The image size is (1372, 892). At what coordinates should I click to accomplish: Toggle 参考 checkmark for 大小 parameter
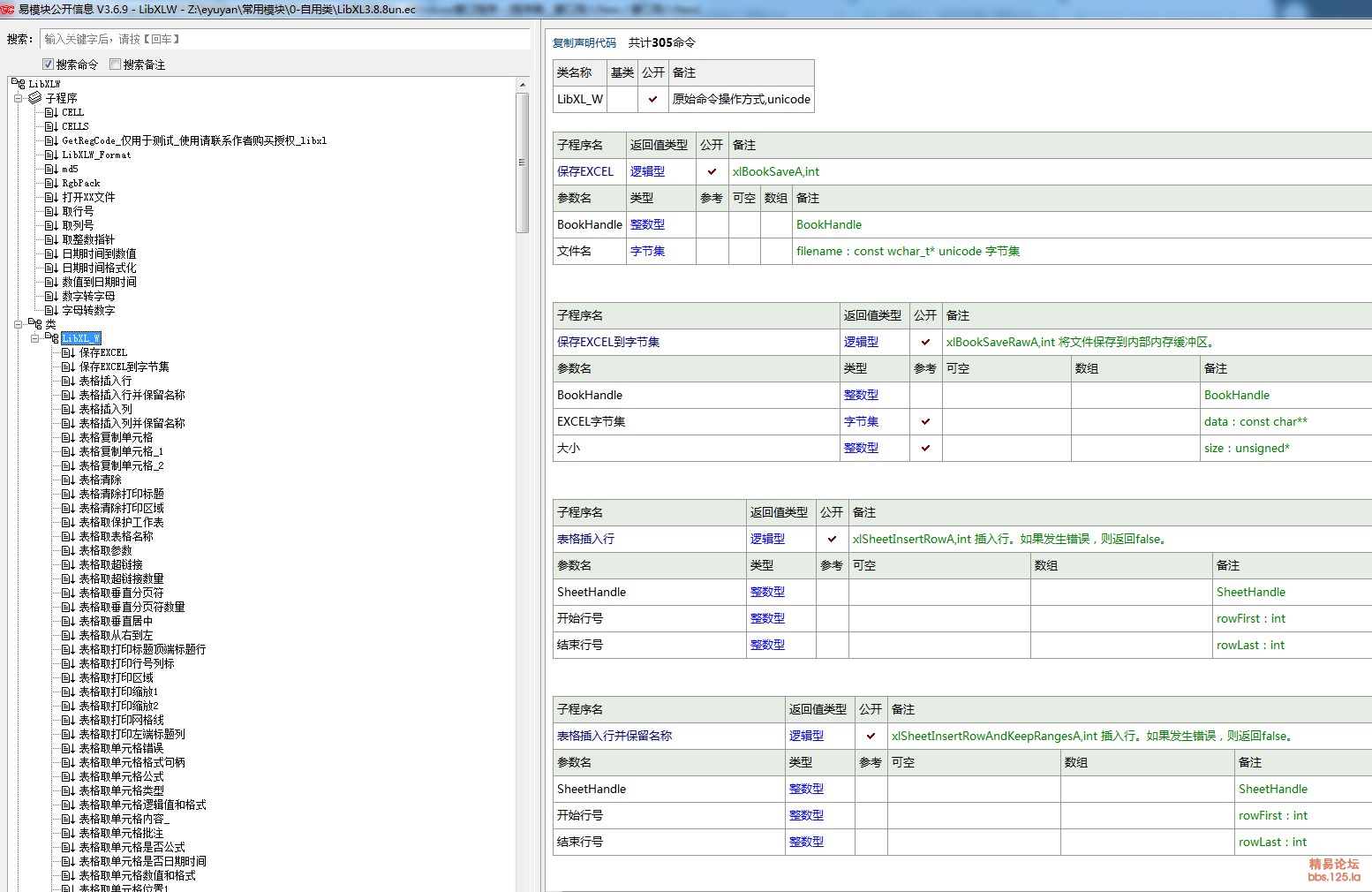point(925,448)
